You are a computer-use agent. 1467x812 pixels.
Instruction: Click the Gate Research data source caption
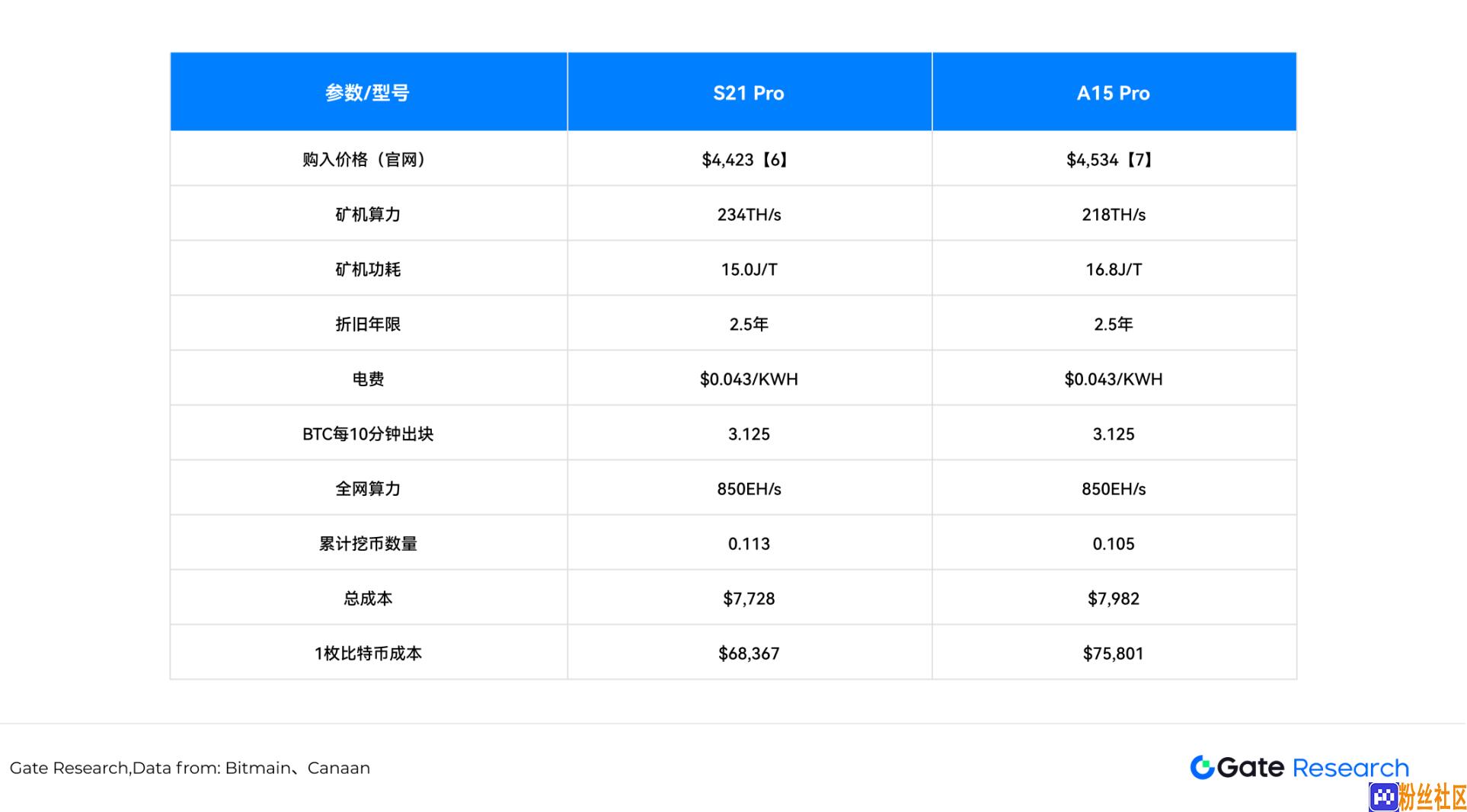tap(190, 768)
